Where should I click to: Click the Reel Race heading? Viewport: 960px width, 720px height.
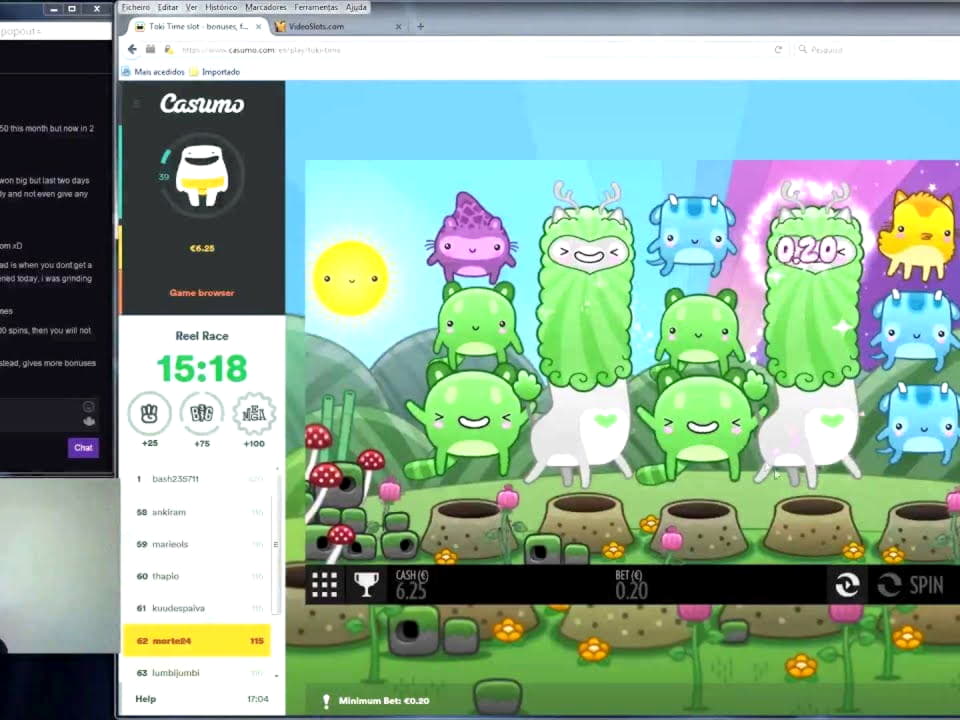coord(202,336)
